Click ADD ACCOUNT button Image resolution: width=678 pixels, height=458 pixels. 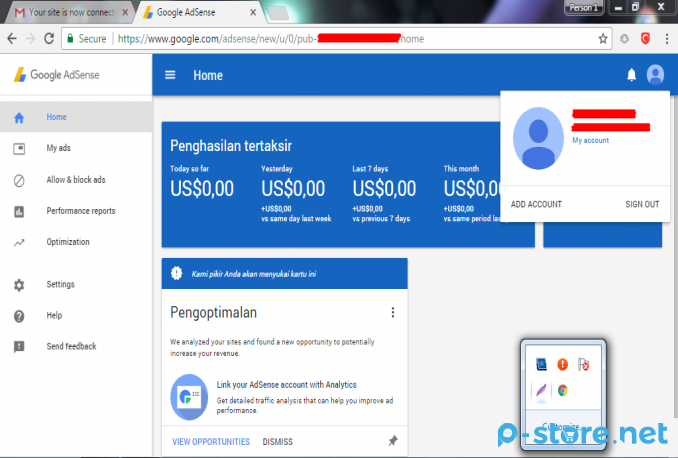click(x=536, y=204)
